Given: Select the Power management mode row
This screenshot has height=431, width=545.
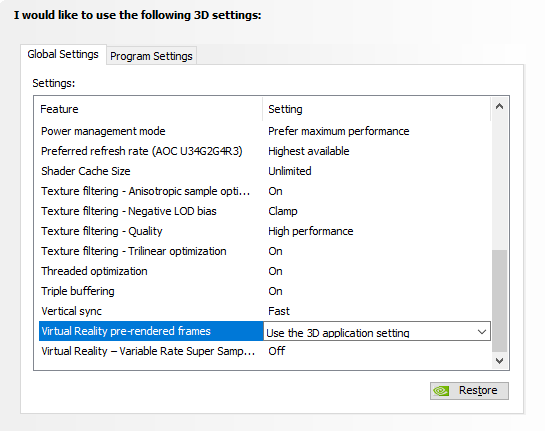Looking at the screenshot, I should coord(265,131).
